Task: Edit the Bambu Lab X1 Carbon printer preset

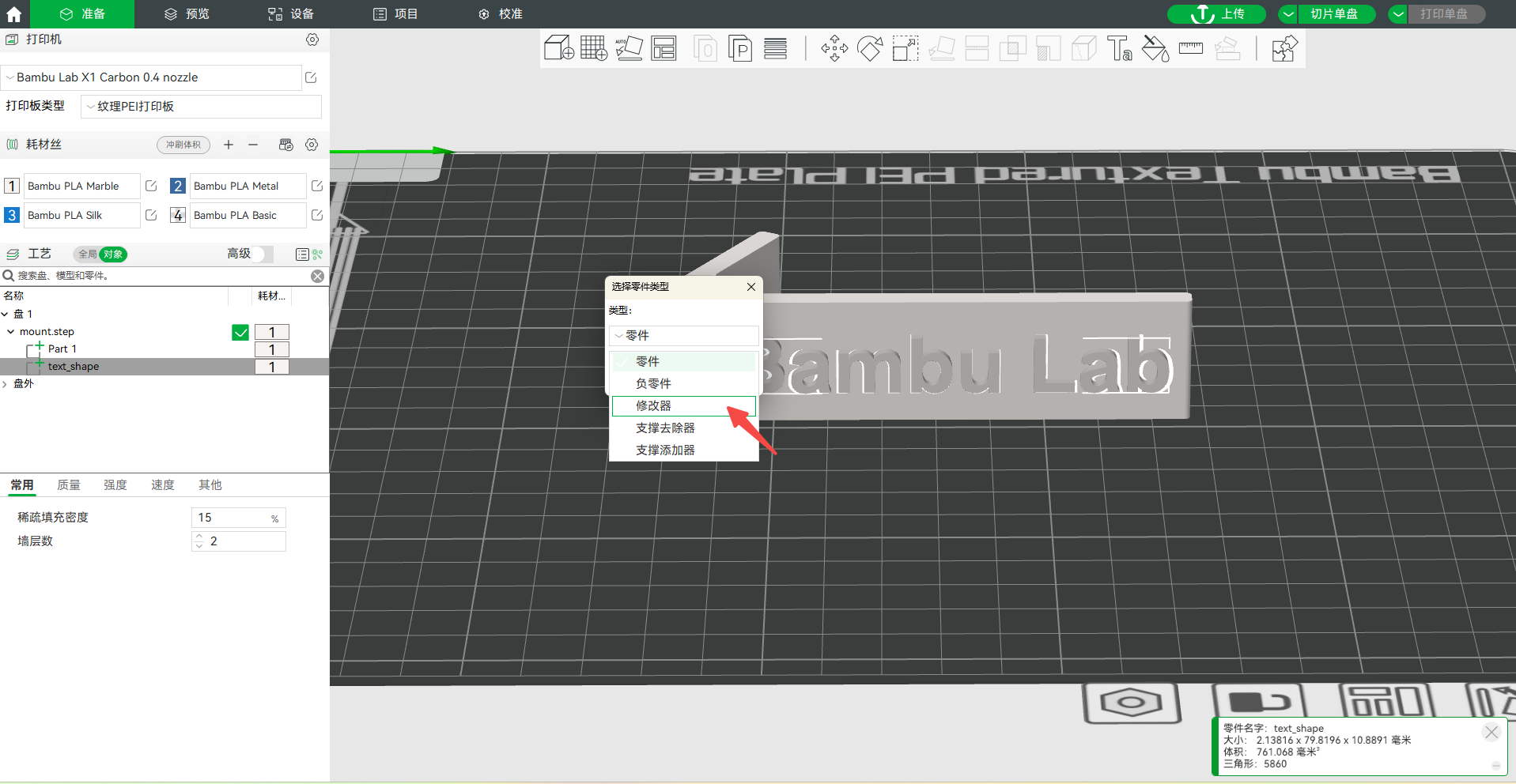Action: tap(311, 77)
